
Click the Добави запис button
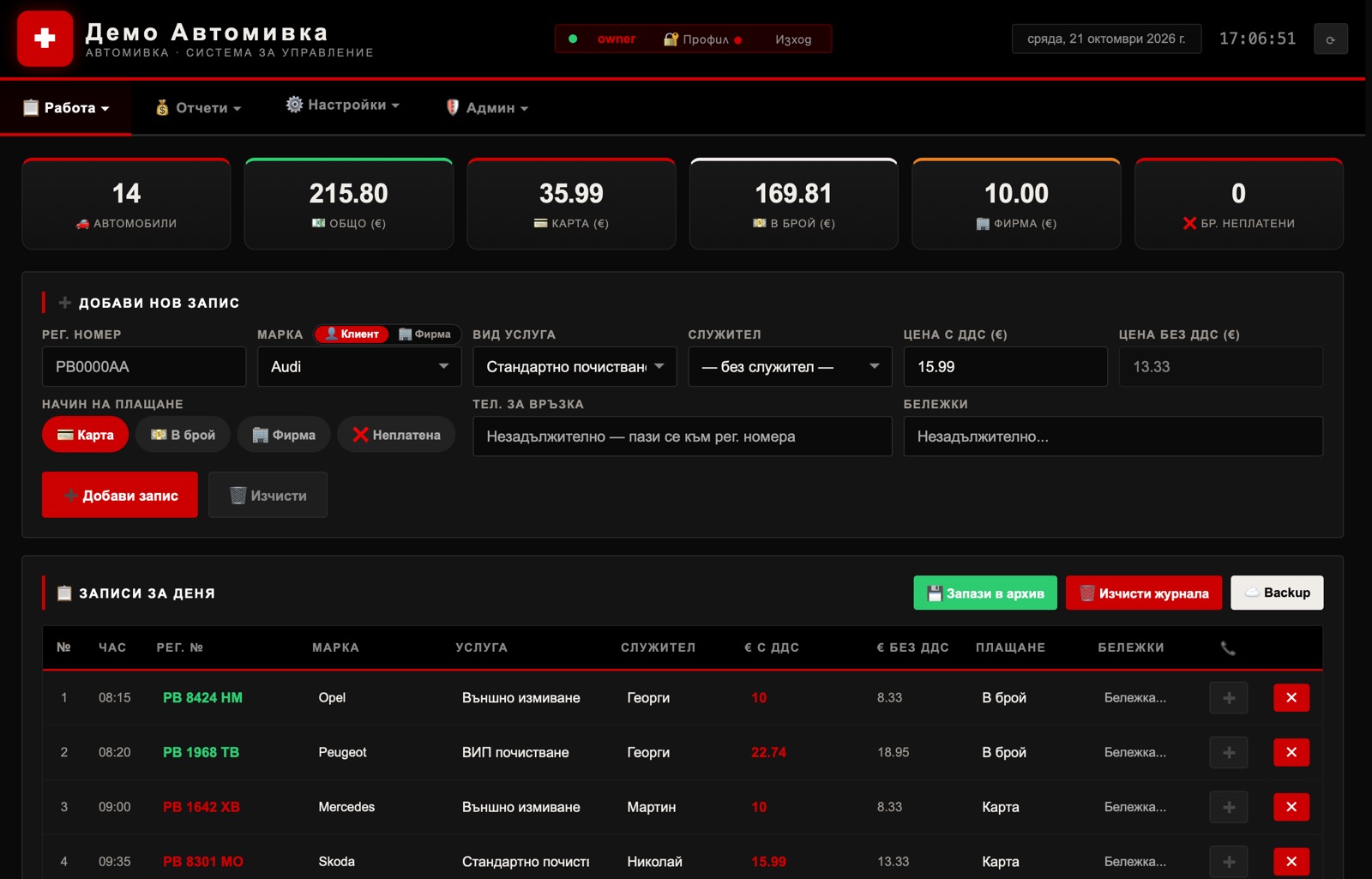click(x=120, y=495)
